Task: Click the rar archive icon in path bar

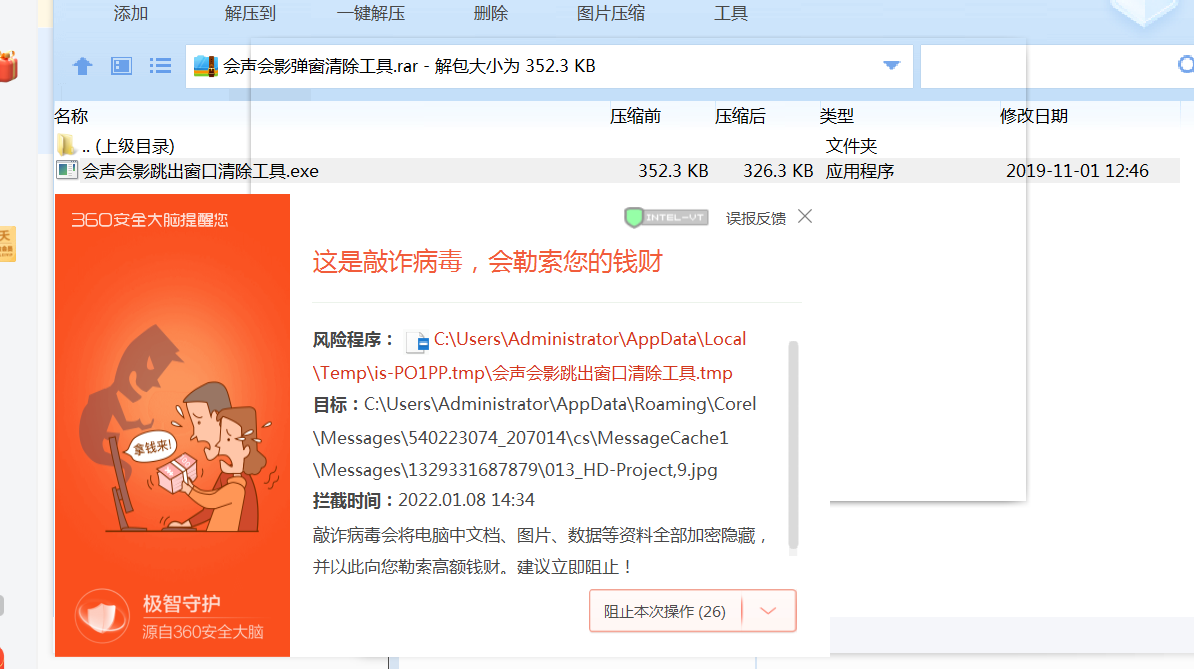Action: click(206, 66)
